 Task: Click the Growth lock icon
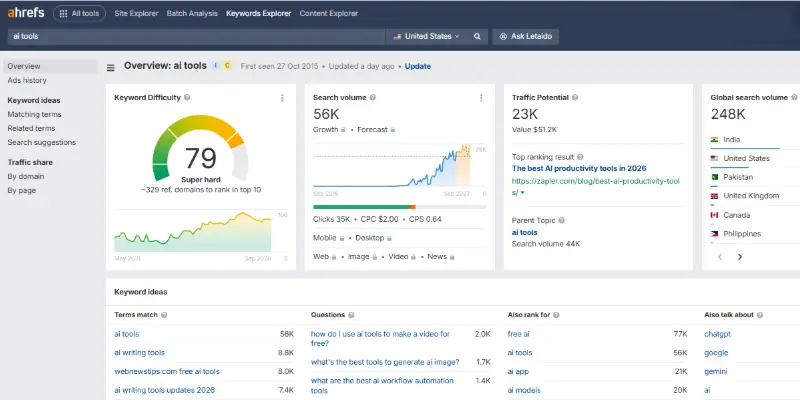(x=343, y=130)
